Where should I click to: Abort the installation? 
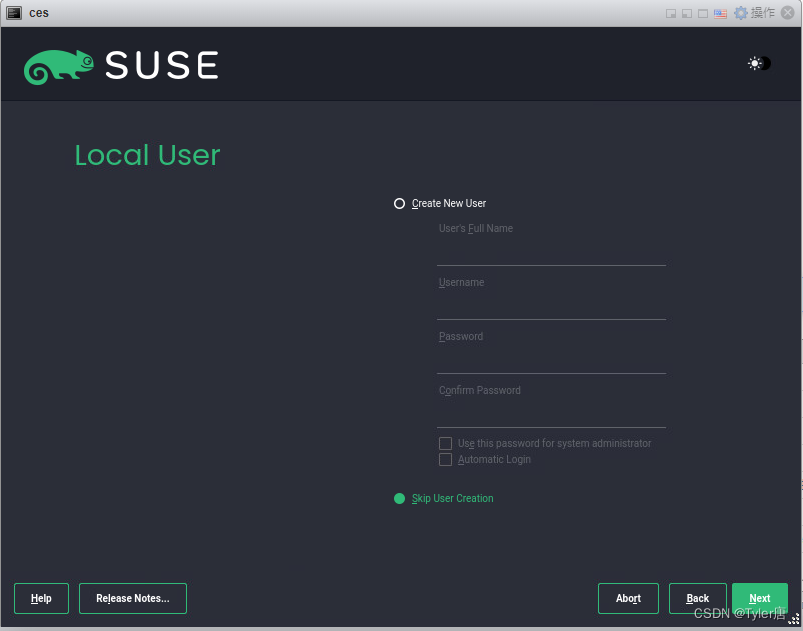pyautogui.click(x=628, y=598)
